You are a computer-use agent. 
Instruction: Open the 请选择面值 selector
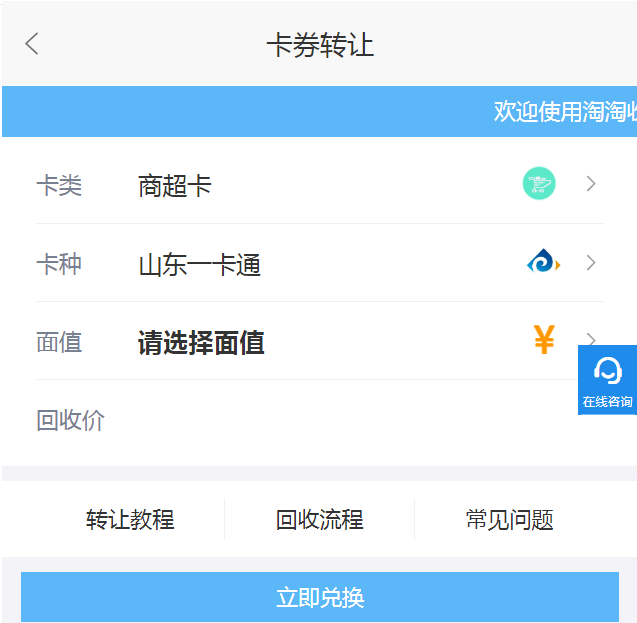(x=200, y=343)
